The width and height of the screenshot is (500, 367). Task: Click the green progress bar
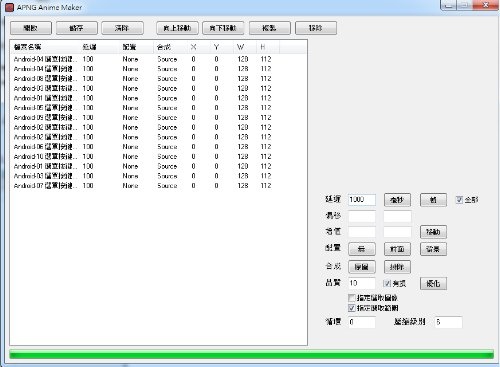(x=251, y=354)
